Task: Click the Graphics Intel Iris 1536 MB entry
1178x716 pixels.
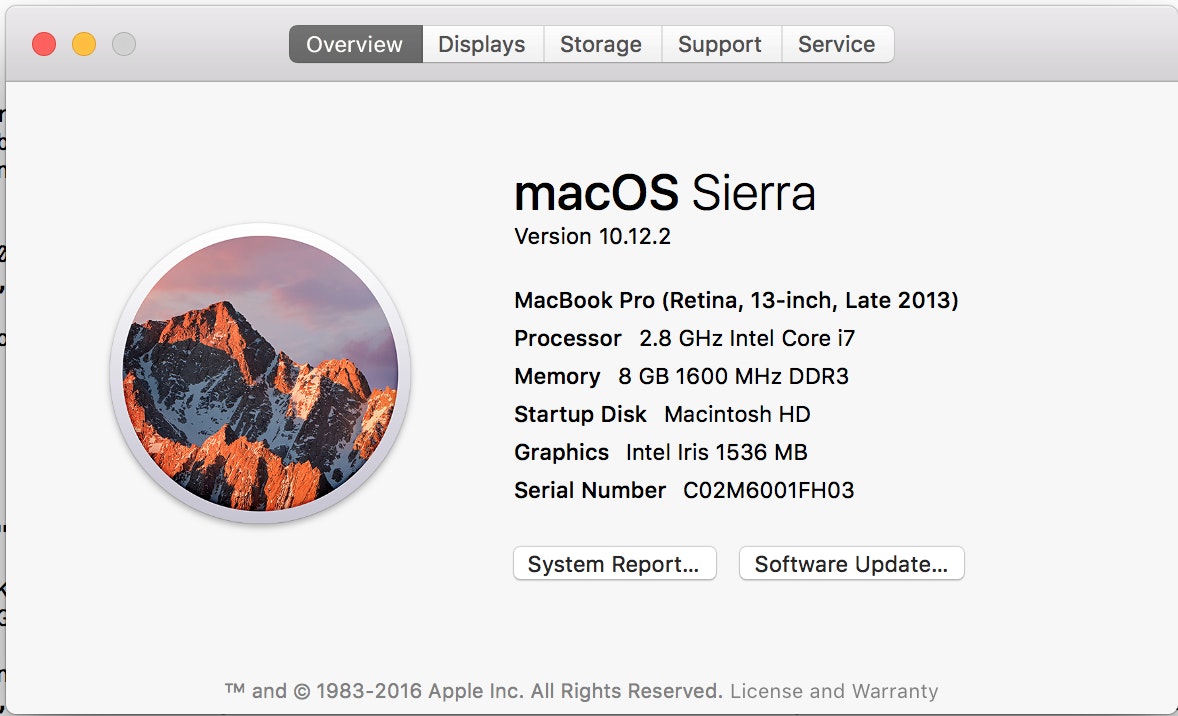Action: 660,452
